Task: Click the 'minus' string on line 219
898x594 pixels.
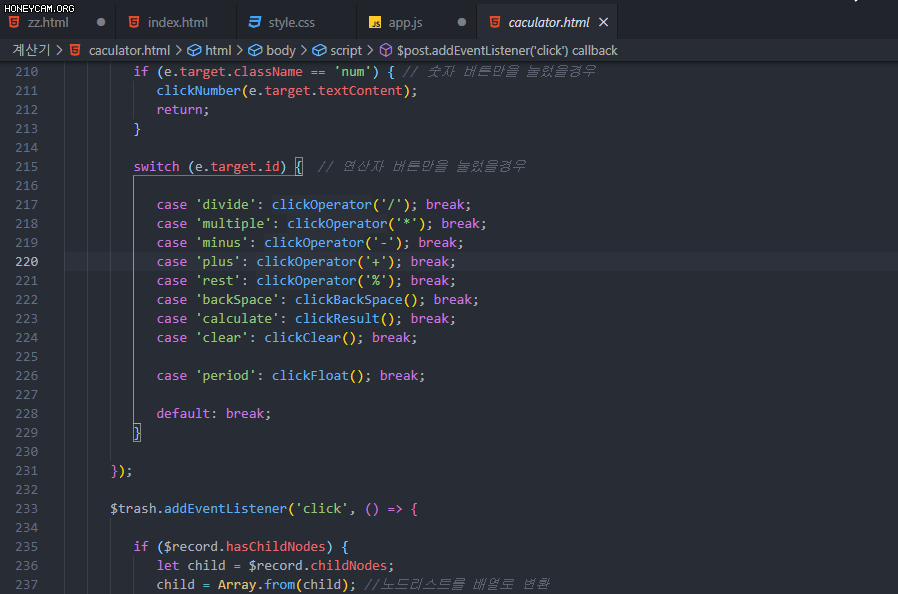Action: coord(222,243)
